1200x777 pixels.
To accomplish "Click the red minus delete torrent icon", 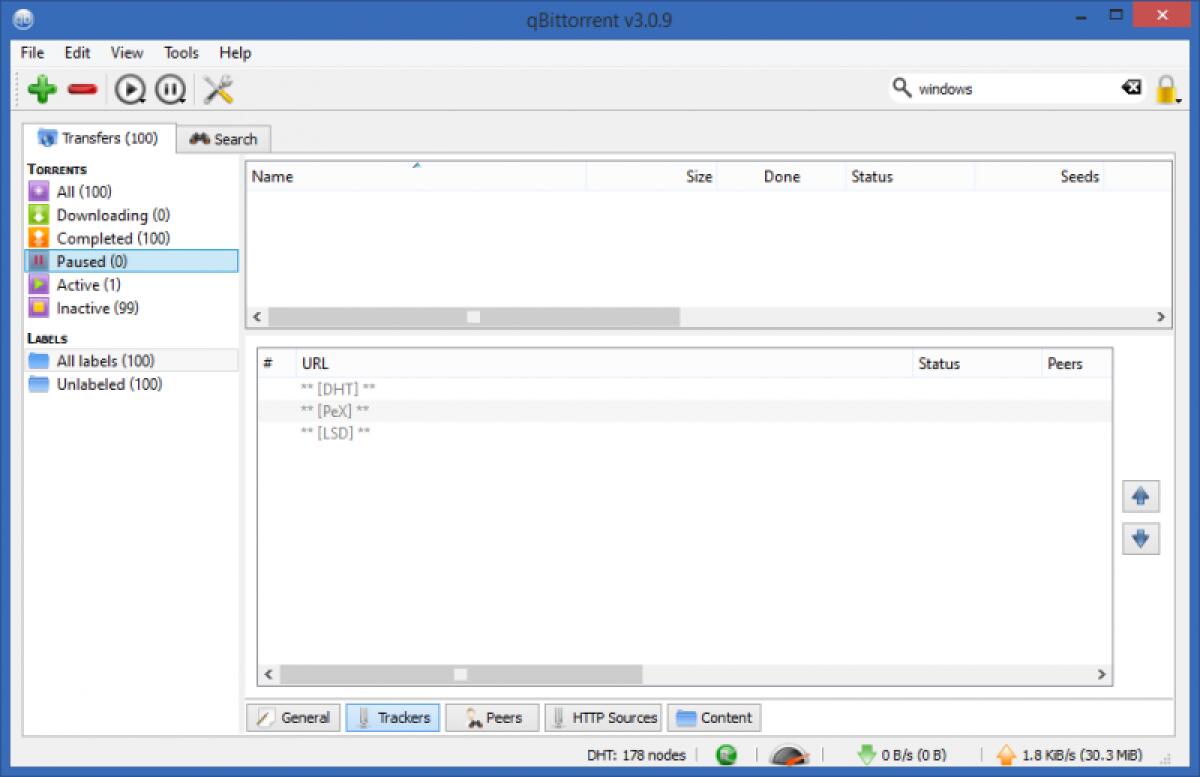I will 83,89.
